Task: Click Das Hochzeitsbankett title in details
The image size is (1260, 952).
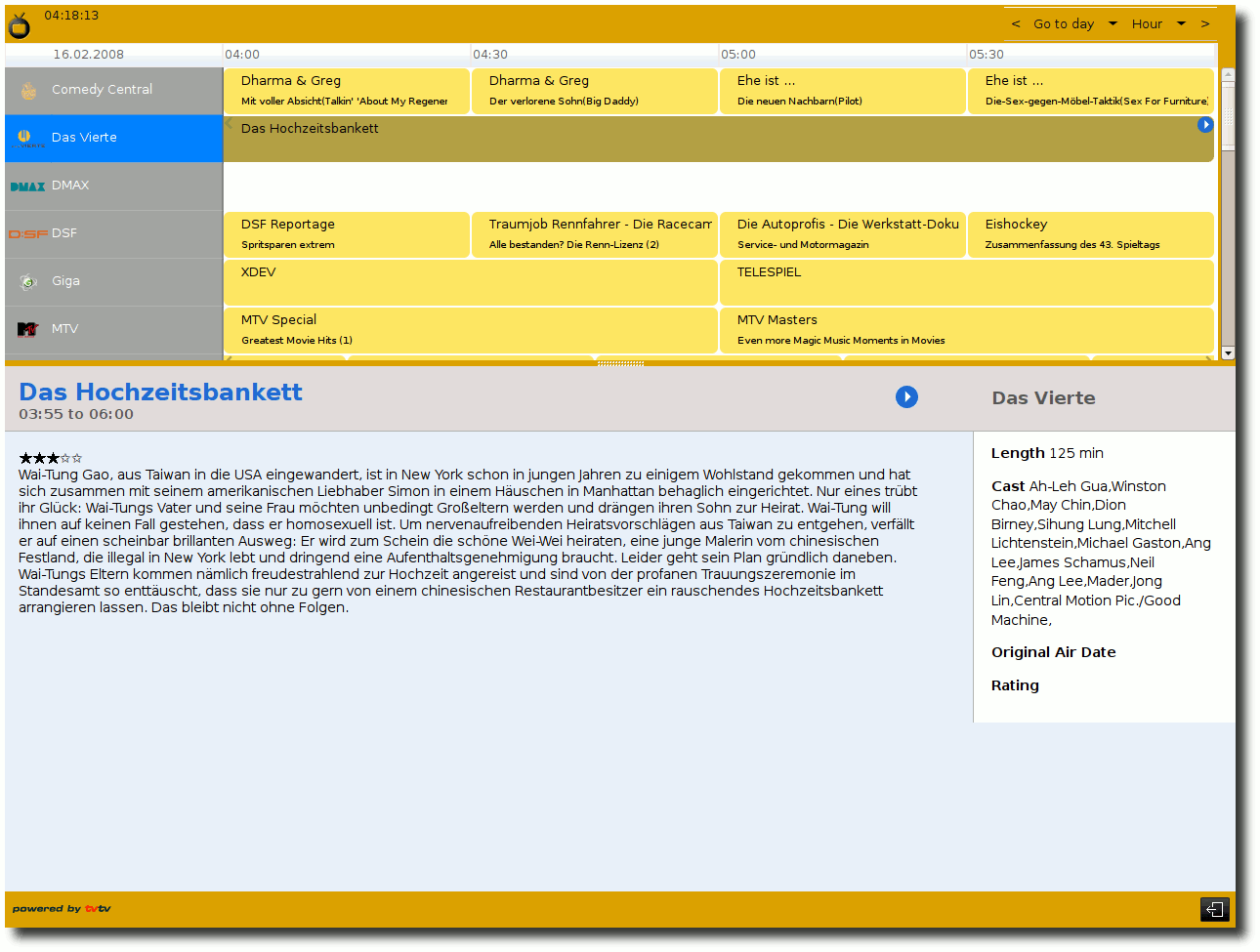Action: pyautogui.click(x=160, y=393)
